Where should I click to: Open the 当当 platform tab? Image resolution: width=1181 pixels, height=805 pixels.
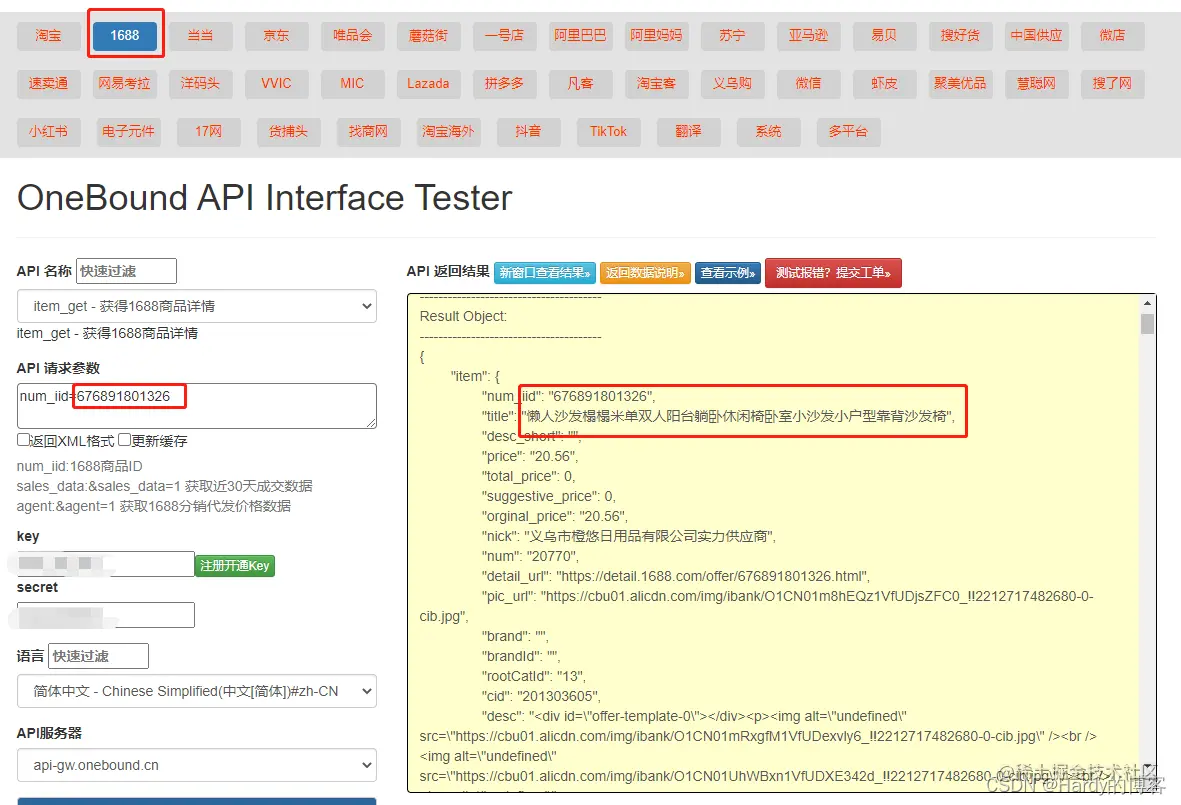pos(200,35)
